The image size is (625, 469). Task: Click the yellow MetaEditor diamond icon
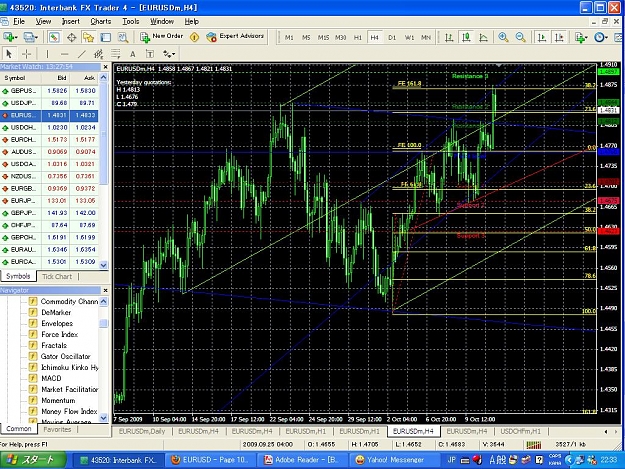click(194, 37)
